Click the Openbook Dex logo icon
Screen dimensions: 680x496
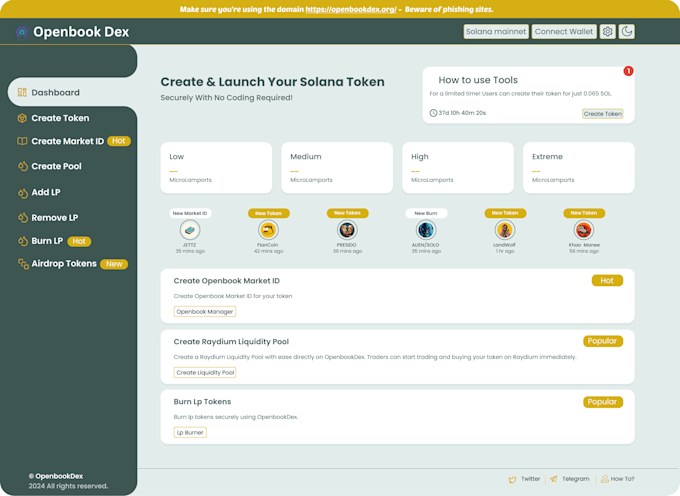(x=22, y=32)
